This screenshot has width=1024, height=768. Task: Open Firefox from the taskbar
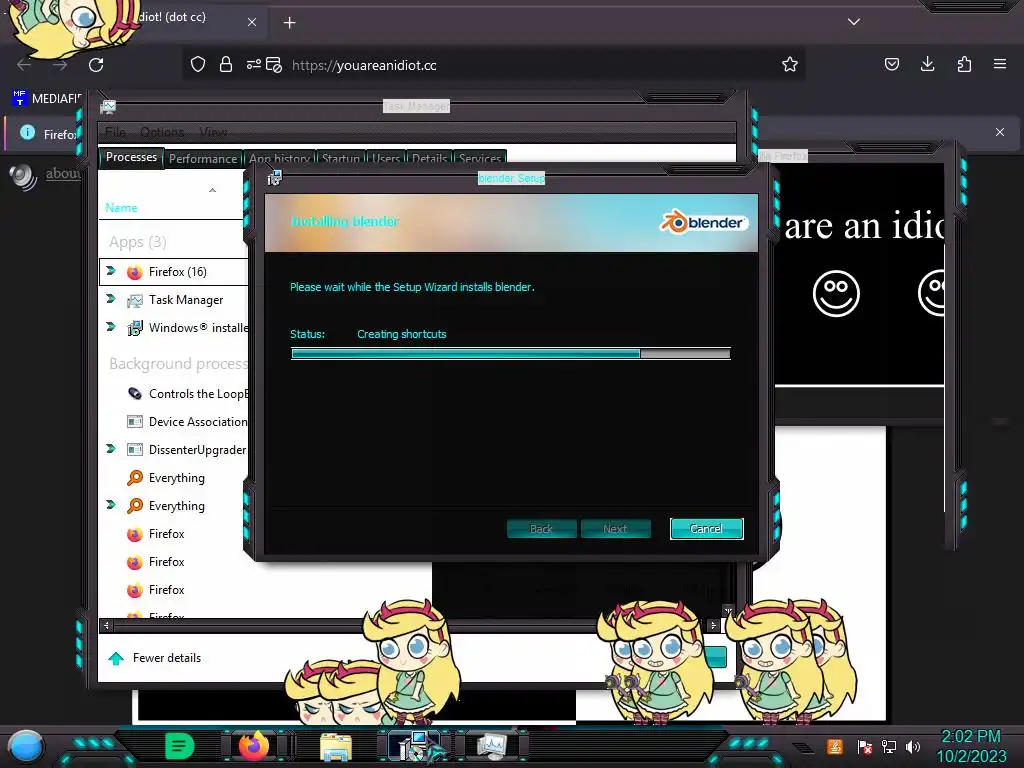pos(253,746)
